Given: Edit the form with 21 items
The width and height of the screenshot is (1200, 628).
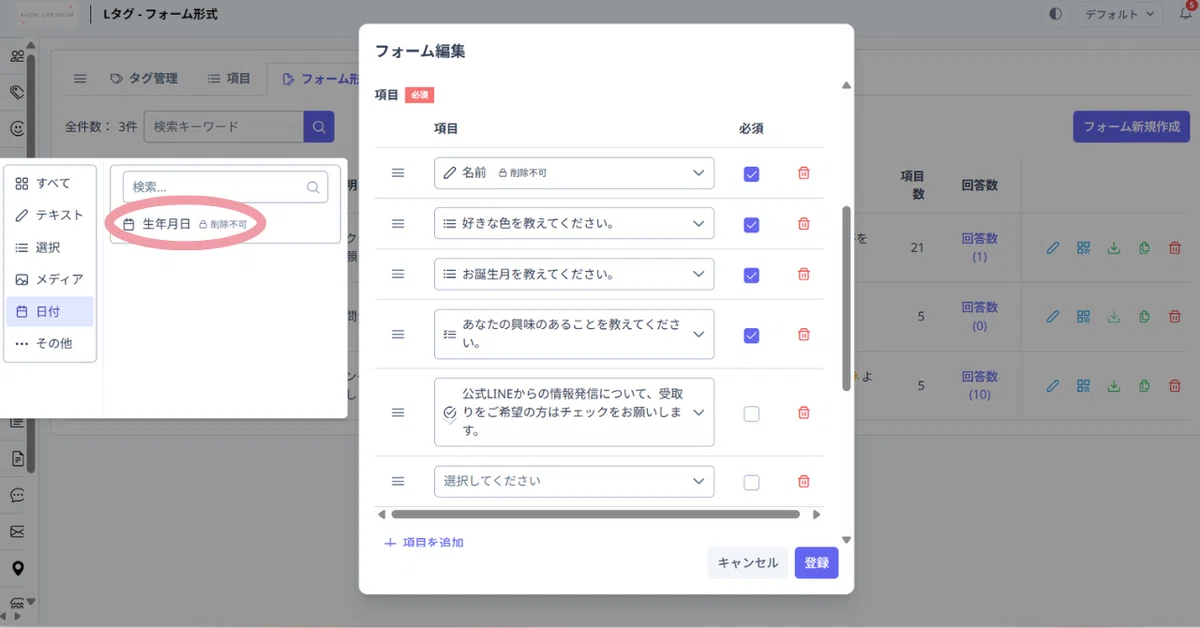Looking at the screenshot, I should click(x=1052, y=247).
